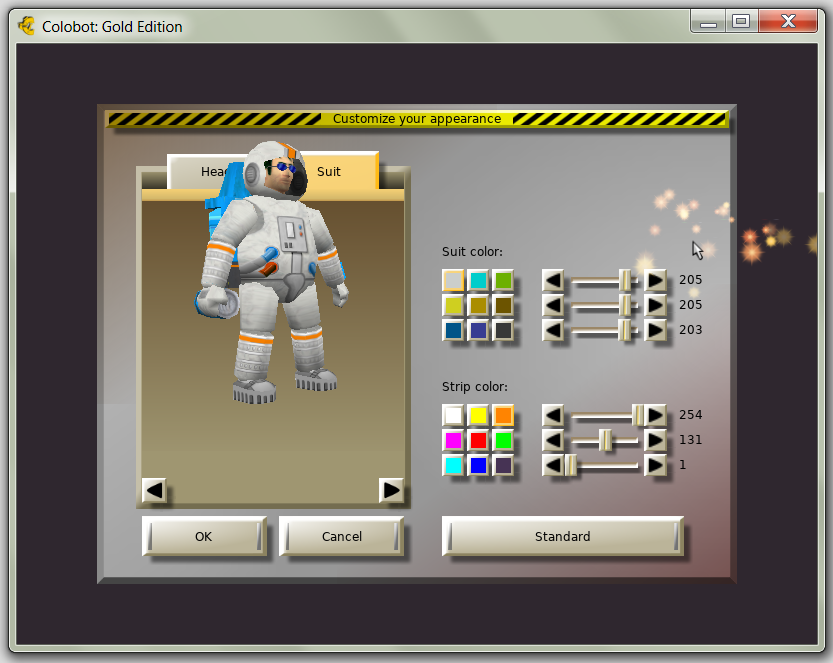Decrease strip blue value 1 with left arrow
833x663 pixels.
coord(553,465)
